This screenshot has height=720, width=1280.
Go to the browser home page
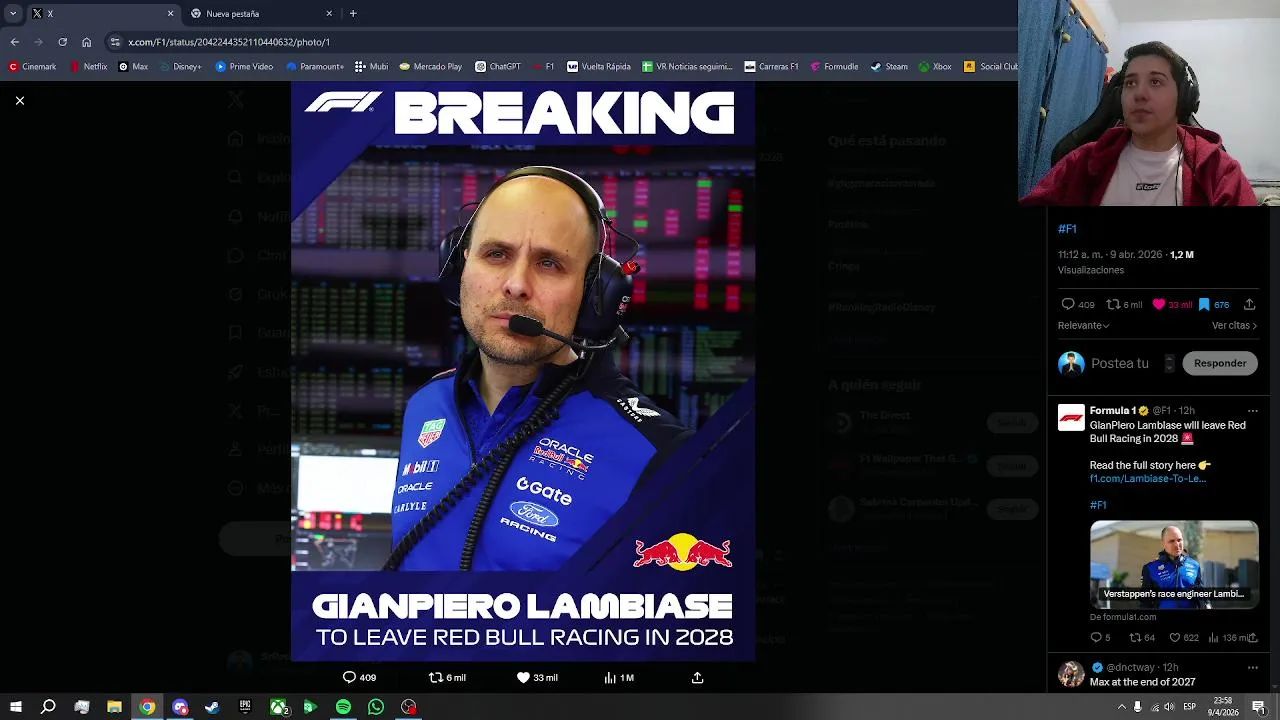86,42
